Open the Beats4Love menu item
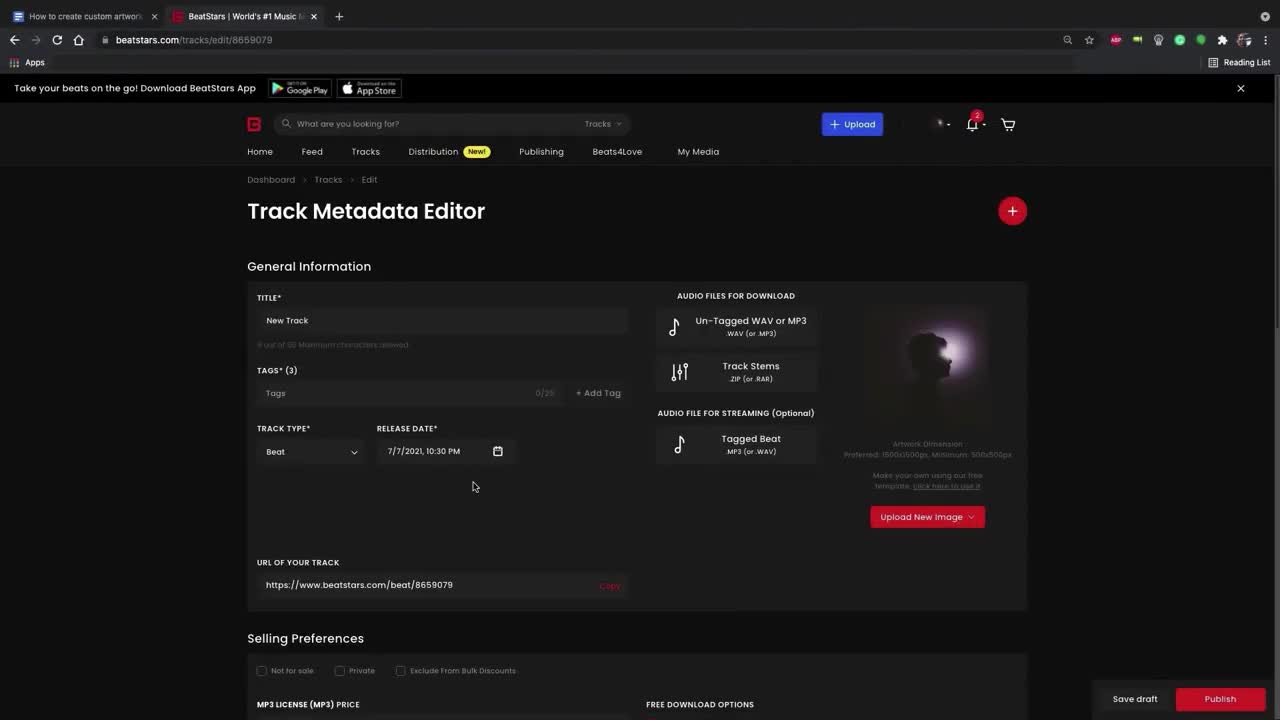The height and width of the screenshot is (720, 1280). 617,152
